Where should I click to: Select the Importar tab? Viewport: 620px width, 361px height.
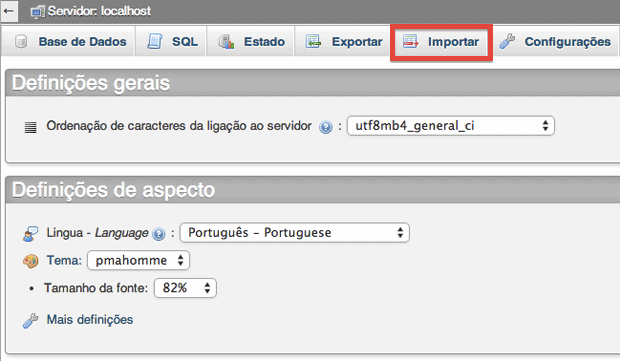[x=441, y=42]
